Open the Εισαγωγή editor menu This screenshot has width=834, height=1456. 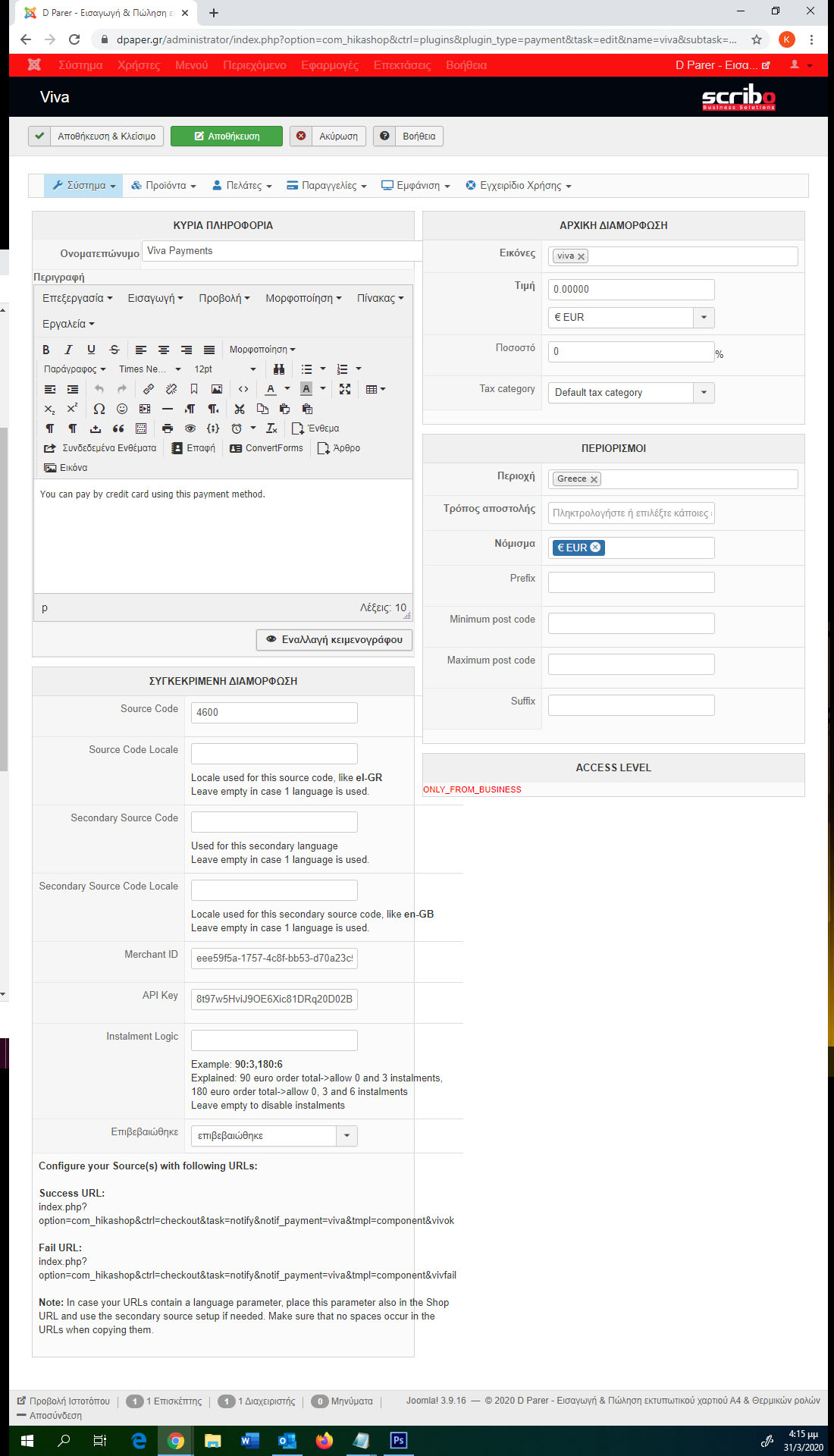(x=155, y=299)
